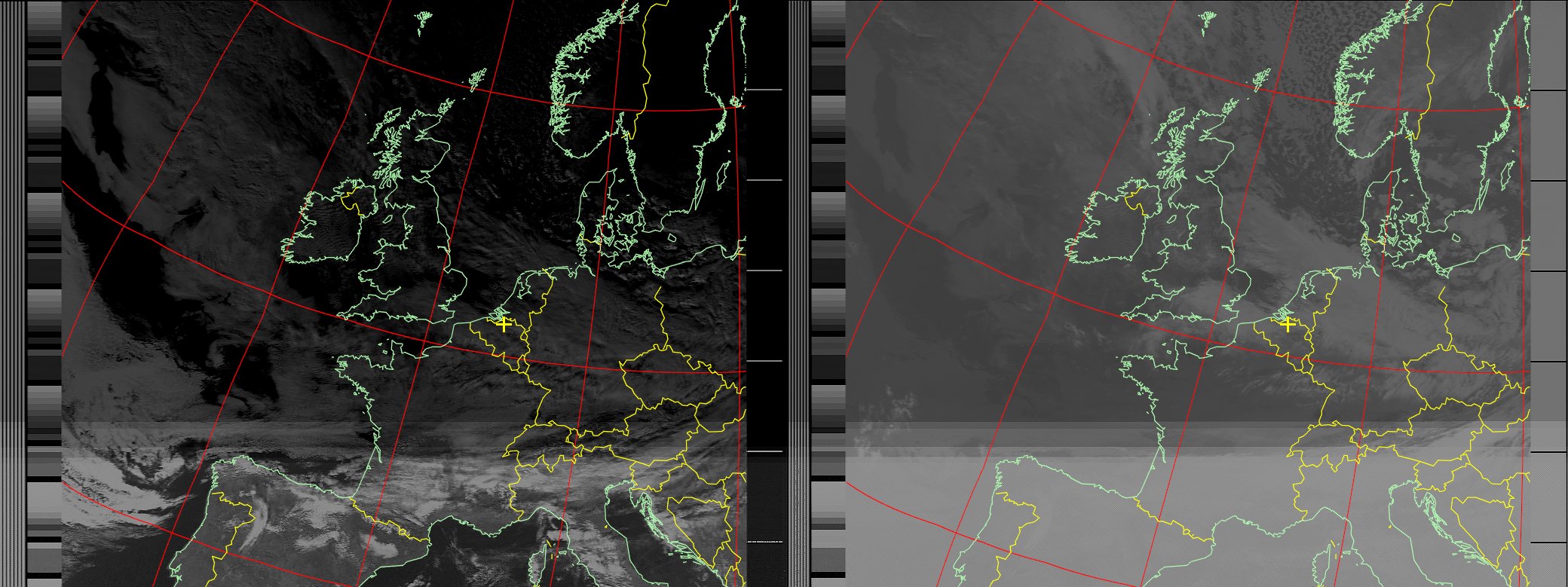
Task: Select the lowest dashed white minute tick
Action: point(764,542)
